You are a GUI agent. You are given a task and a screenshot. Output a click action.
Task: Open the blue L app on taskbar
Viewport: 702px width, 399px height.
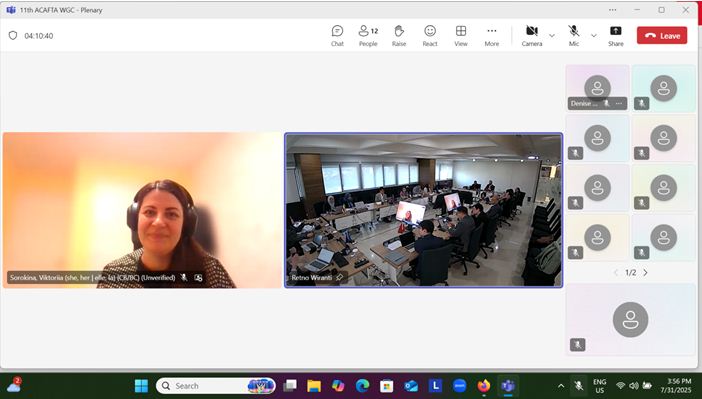tap(435, 386)
